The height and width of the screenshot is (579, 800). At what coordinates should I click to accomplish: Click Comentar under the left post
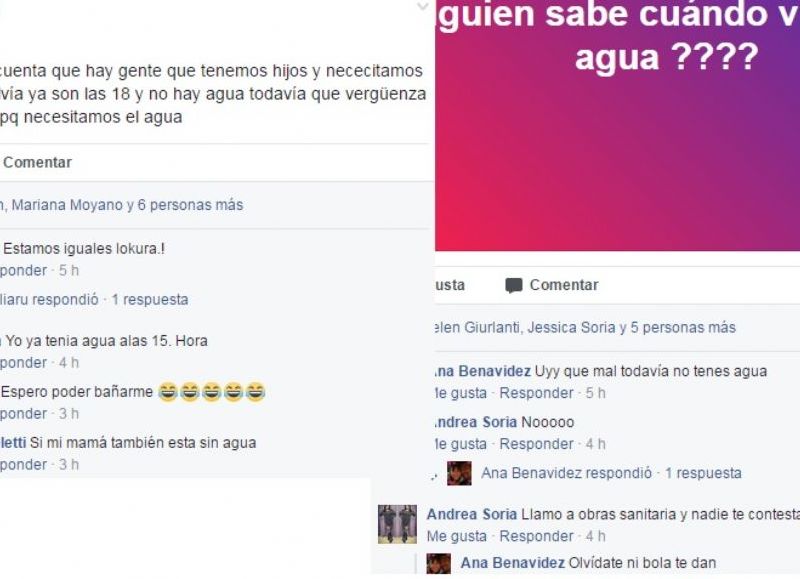pyautogui.click(x=37, y=162)
